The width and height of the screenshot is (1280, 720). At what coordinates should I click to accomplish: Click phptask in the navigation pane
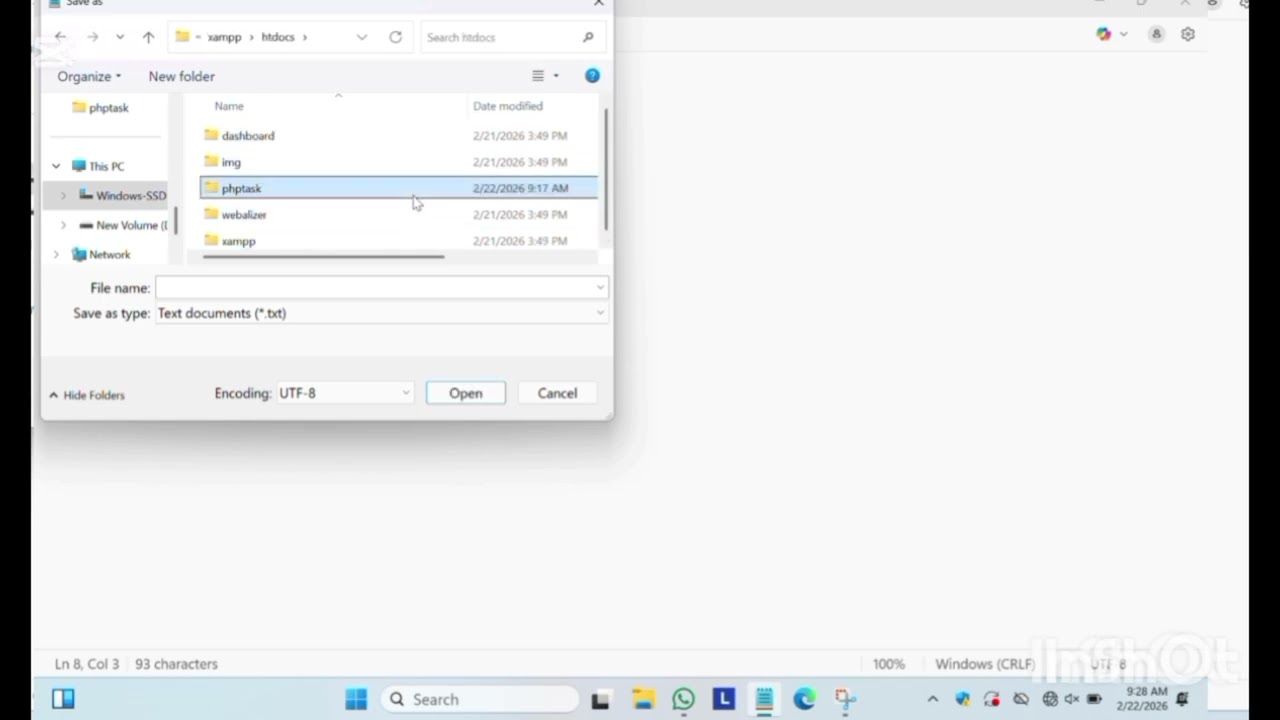[100, 107]
